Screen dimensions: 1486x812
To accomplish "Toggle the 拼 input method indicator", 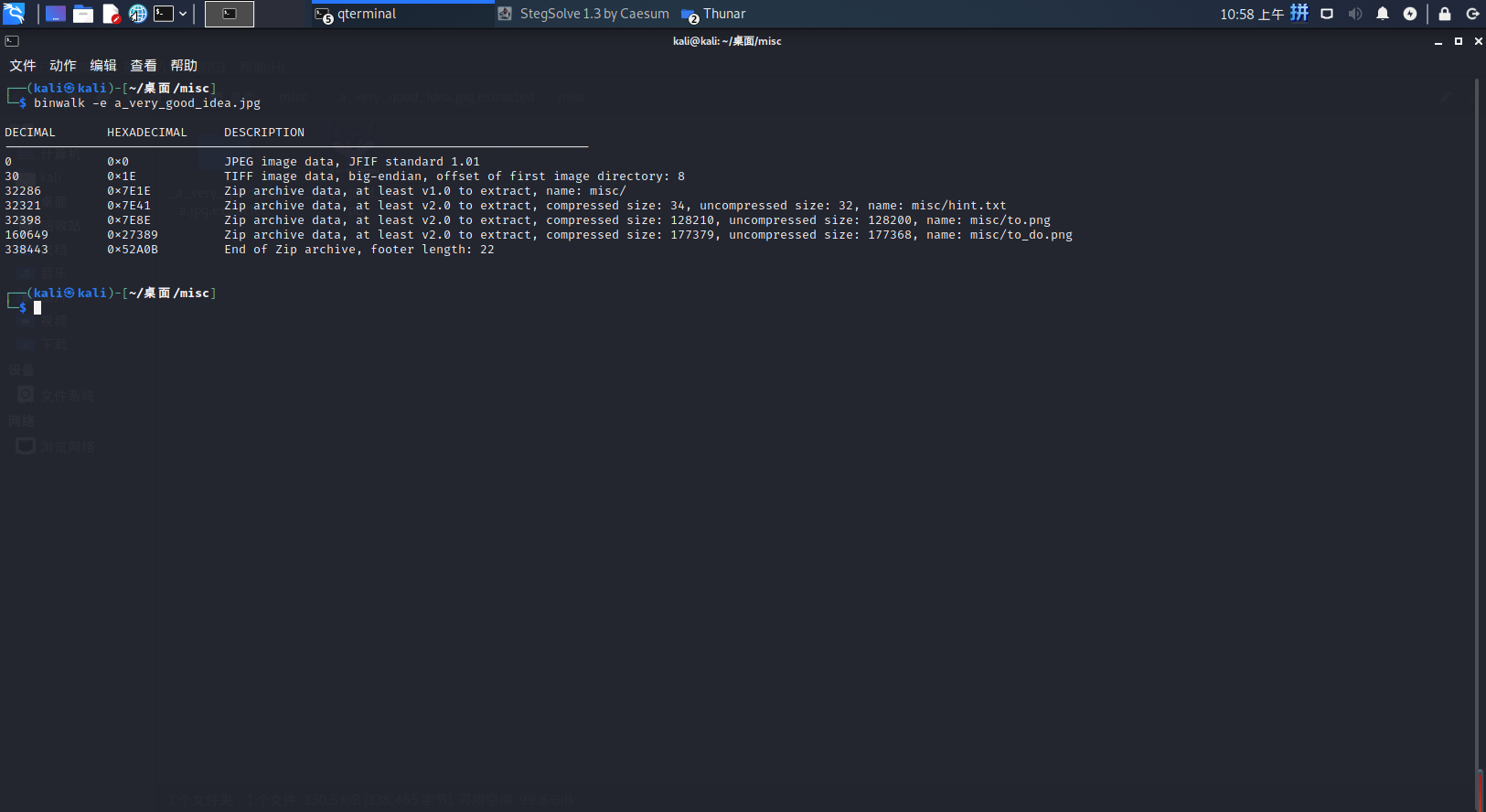I will point(1299,13).
